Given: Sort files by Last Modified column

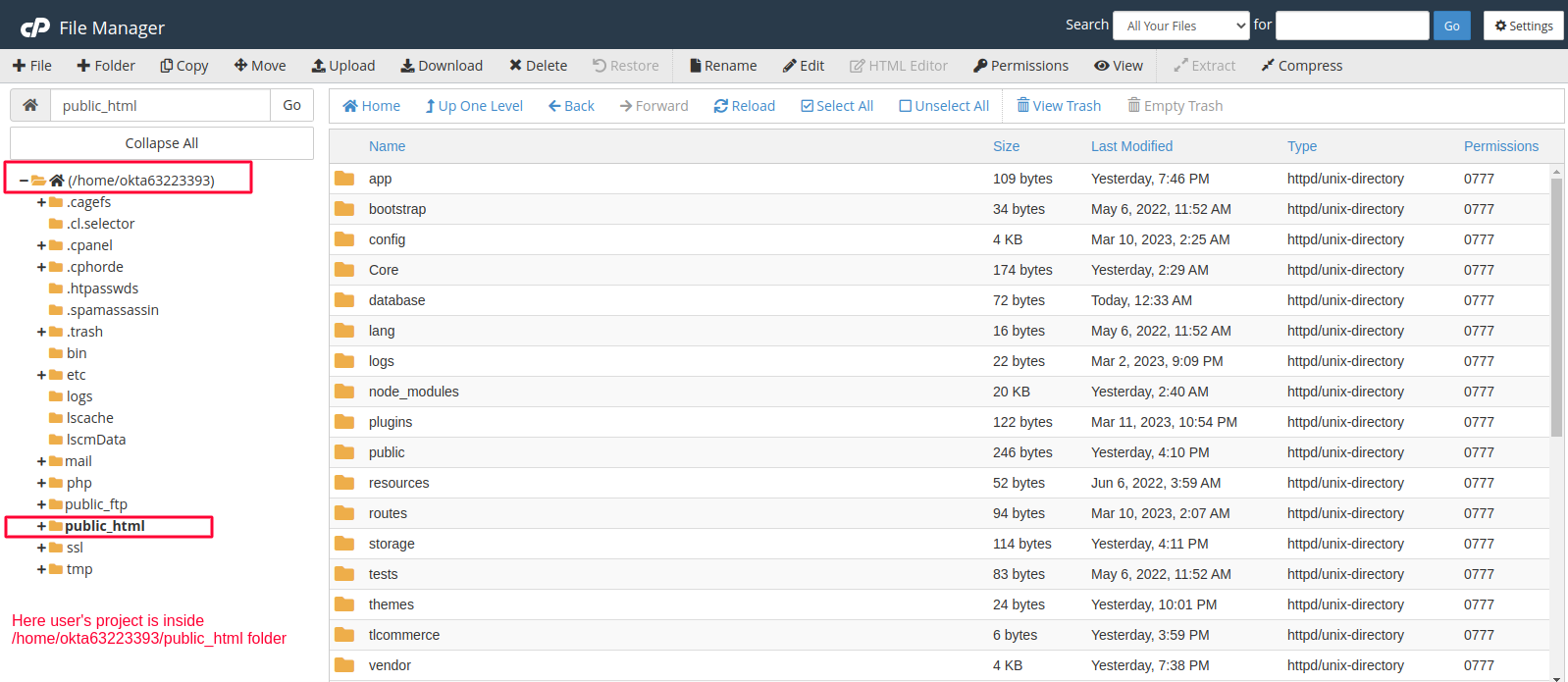Looking at the screenshot, I should pyautogui.click(x=1131, y=146).
